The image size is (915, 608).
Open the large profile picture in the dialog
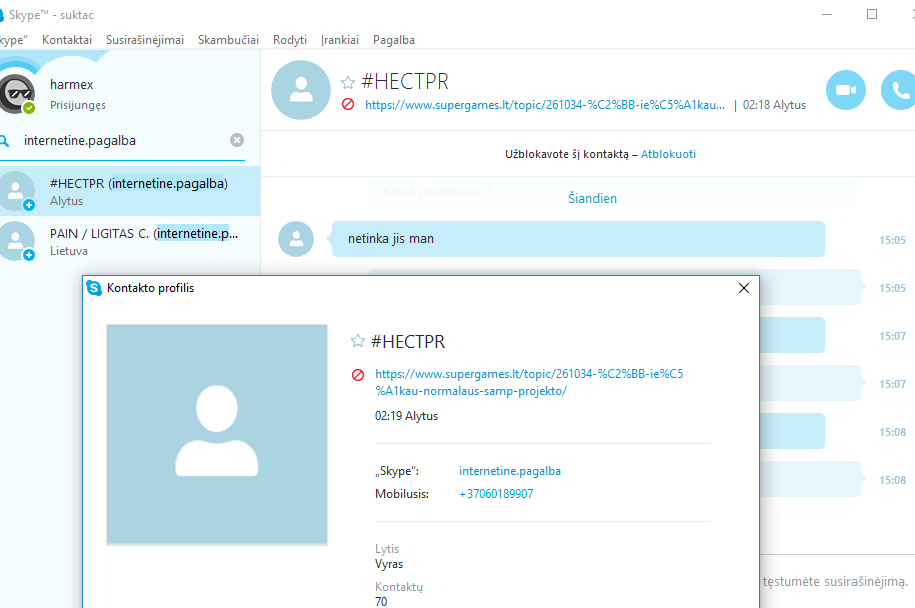[x=217, y=435]
